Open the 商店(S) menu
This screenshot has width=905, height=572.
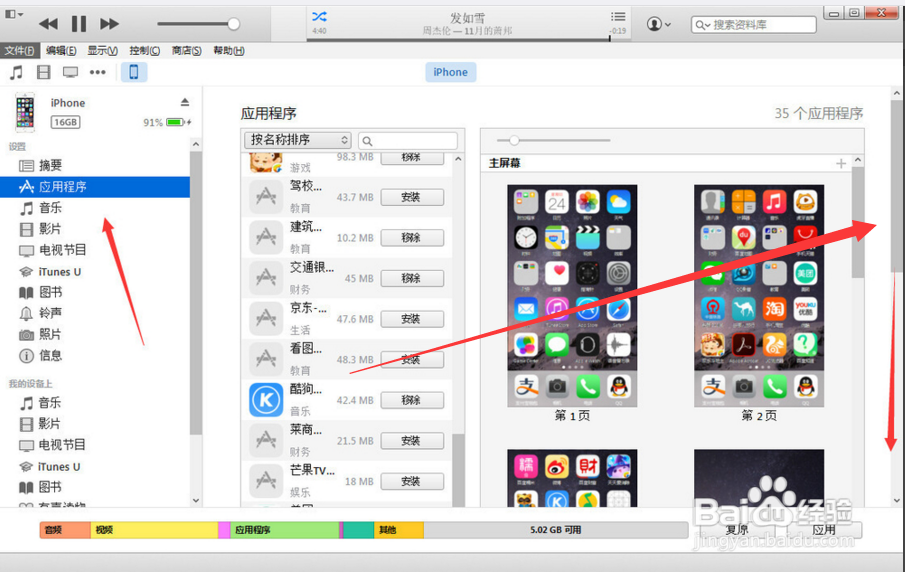click(186, 51)
